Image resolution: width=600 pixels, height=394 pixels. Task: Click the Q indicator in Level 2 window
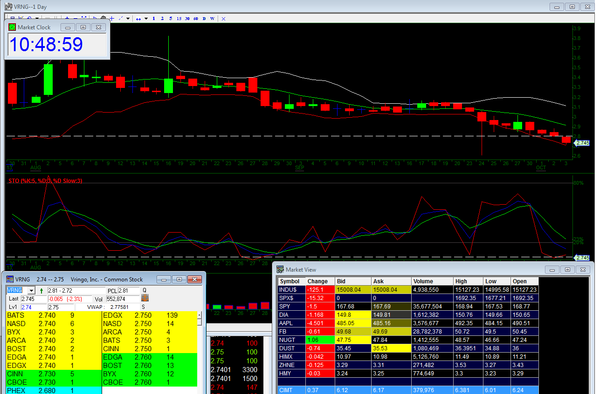pyautogui.click(x=145, y=290)
